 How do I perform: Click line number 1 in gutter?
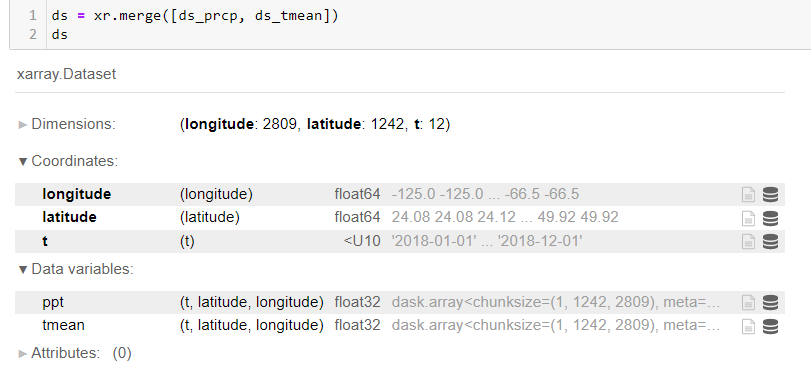(33, 16)
